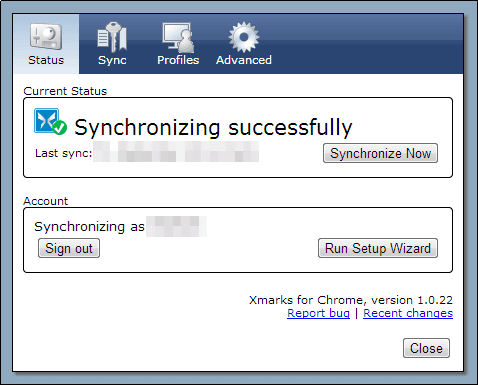
Task: Open the Sync tab key icon
Action: (112, 37)
